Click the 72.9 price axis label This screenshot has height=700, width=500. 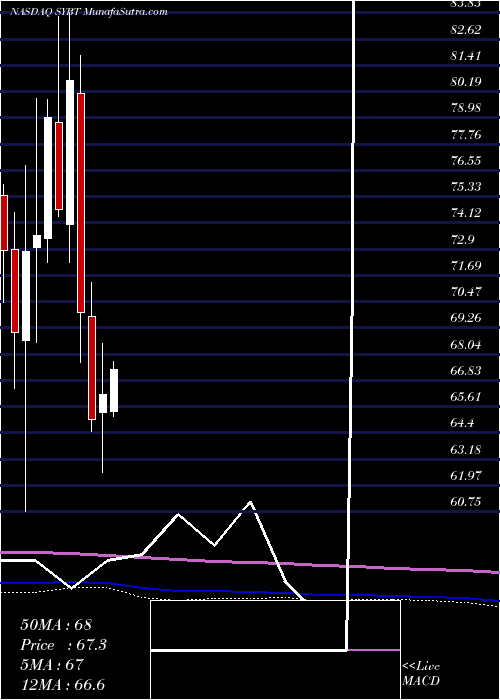pos(462,240)
